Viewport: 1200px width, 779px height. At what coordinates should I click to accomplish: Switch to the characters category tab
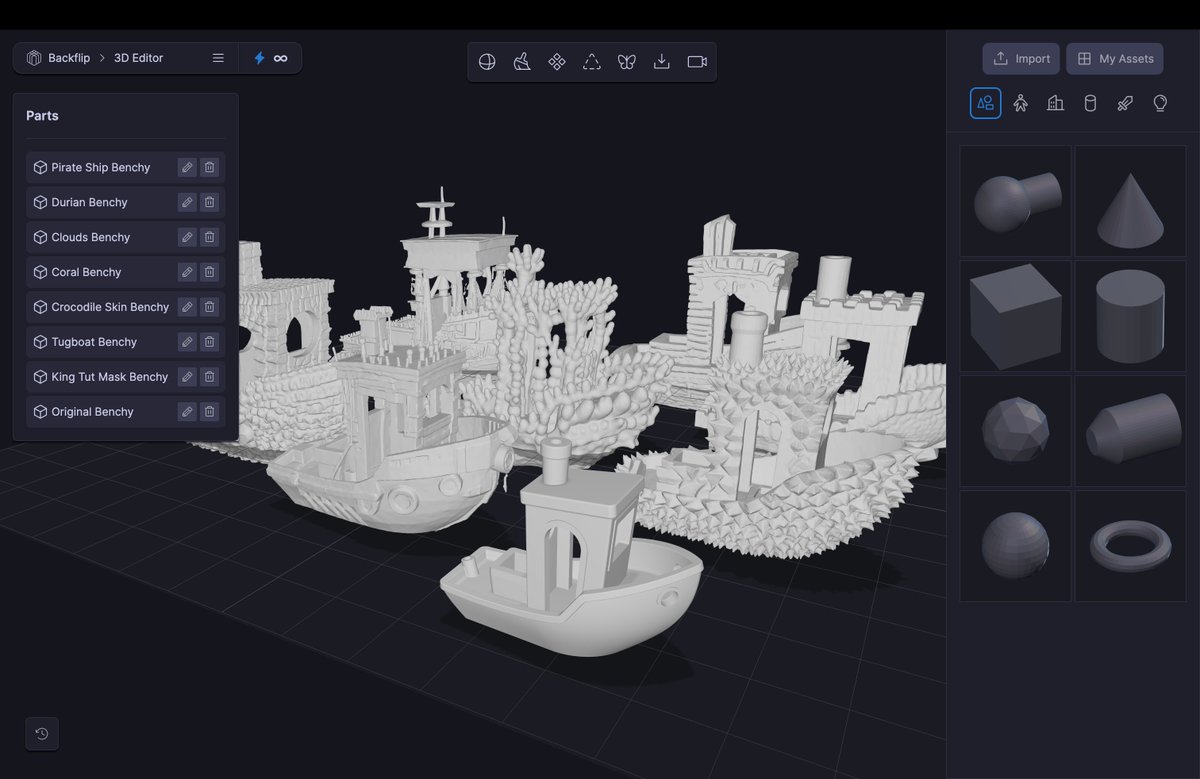click(1021, 103)
